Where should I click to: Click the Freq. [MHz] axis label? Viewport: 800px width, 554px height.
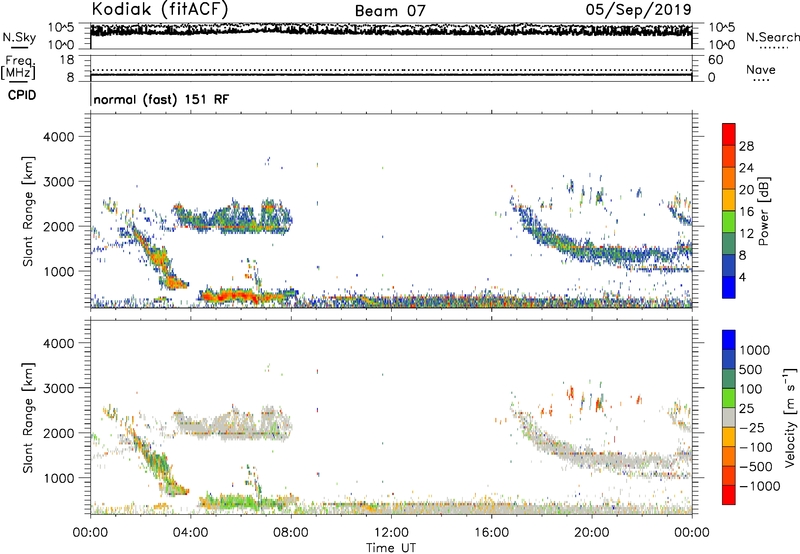pyautogui.click(x=19, y=67)
